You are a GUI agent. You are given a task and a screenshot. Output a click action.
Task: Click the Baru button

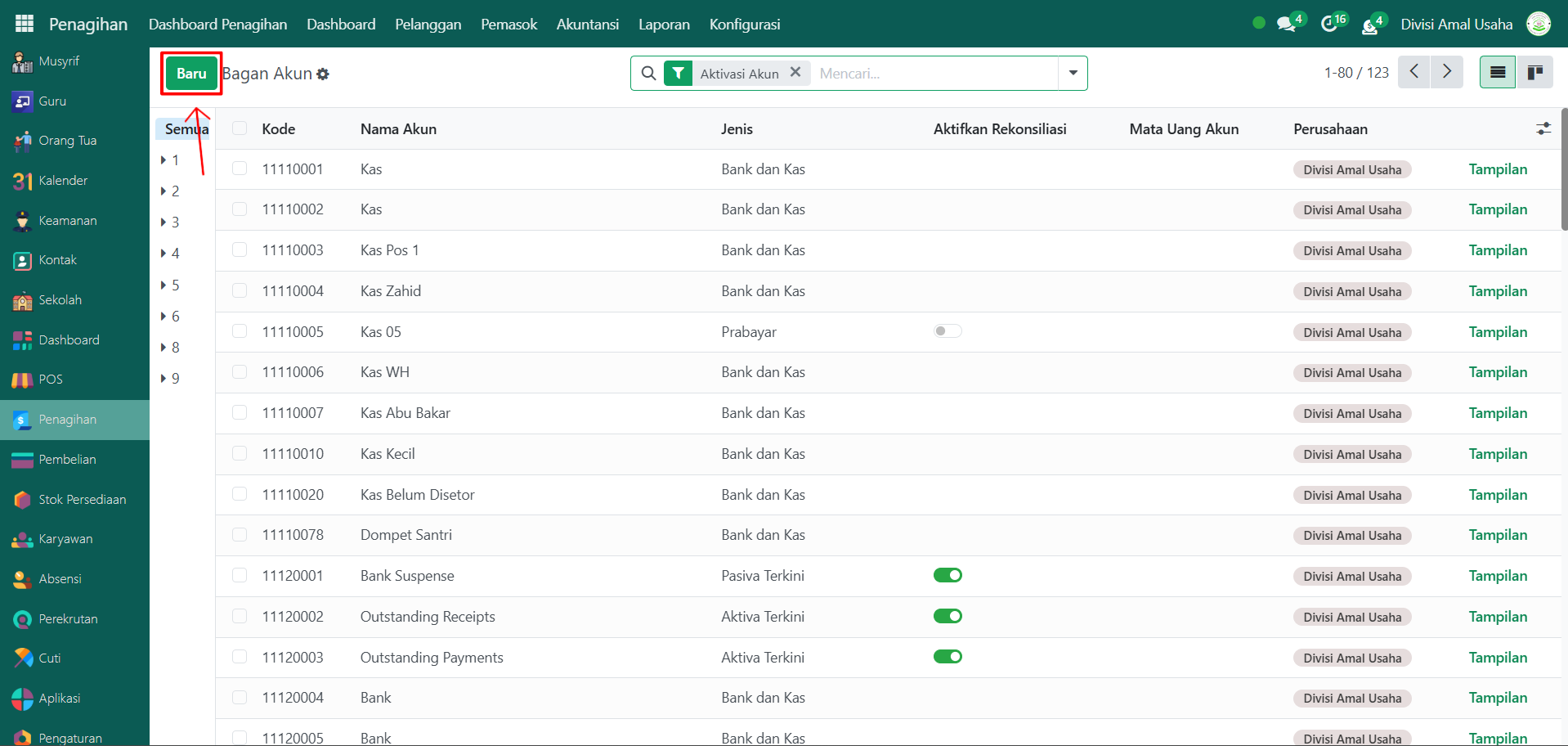click(x=191, y=74)
